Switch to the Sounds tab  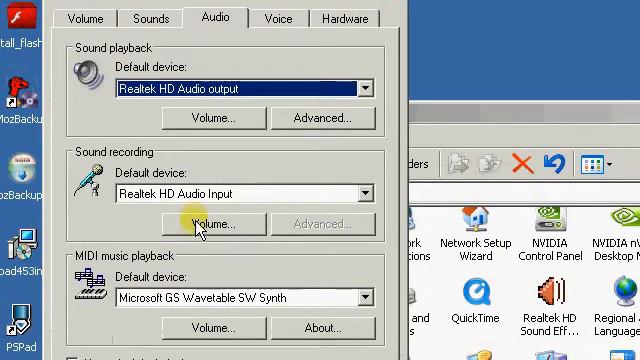(151, 19)
